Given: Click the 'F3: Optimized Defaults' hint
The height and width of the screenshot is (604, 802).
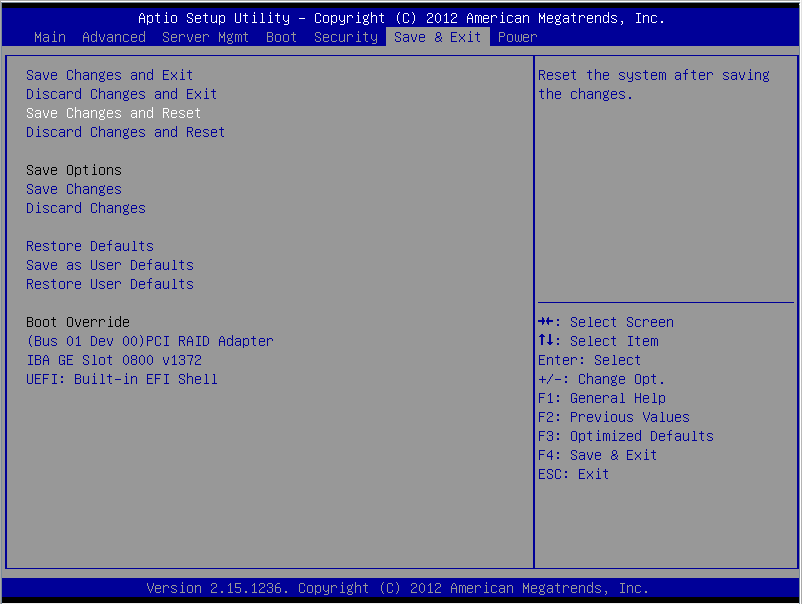Looking at the screenshot, I should click(626, 436).
